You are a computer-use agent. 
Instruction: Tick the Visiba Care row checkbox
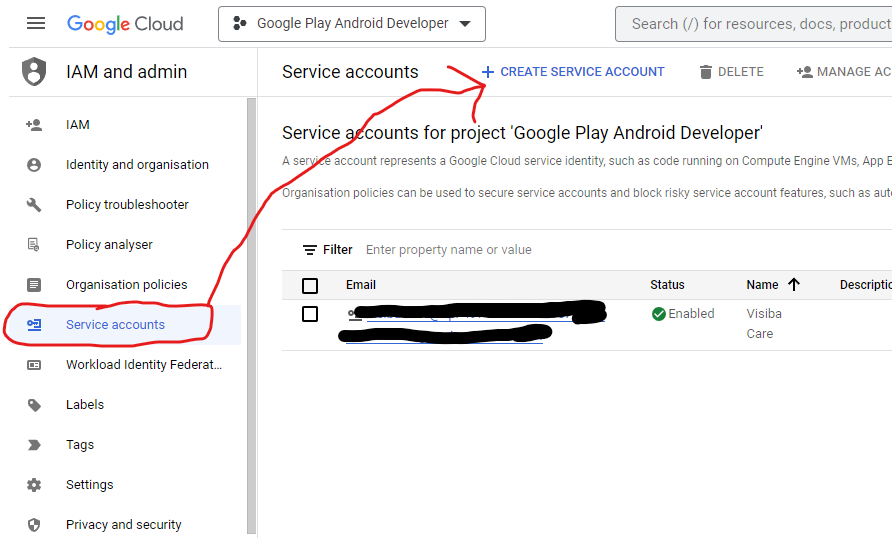pos(310,314)
